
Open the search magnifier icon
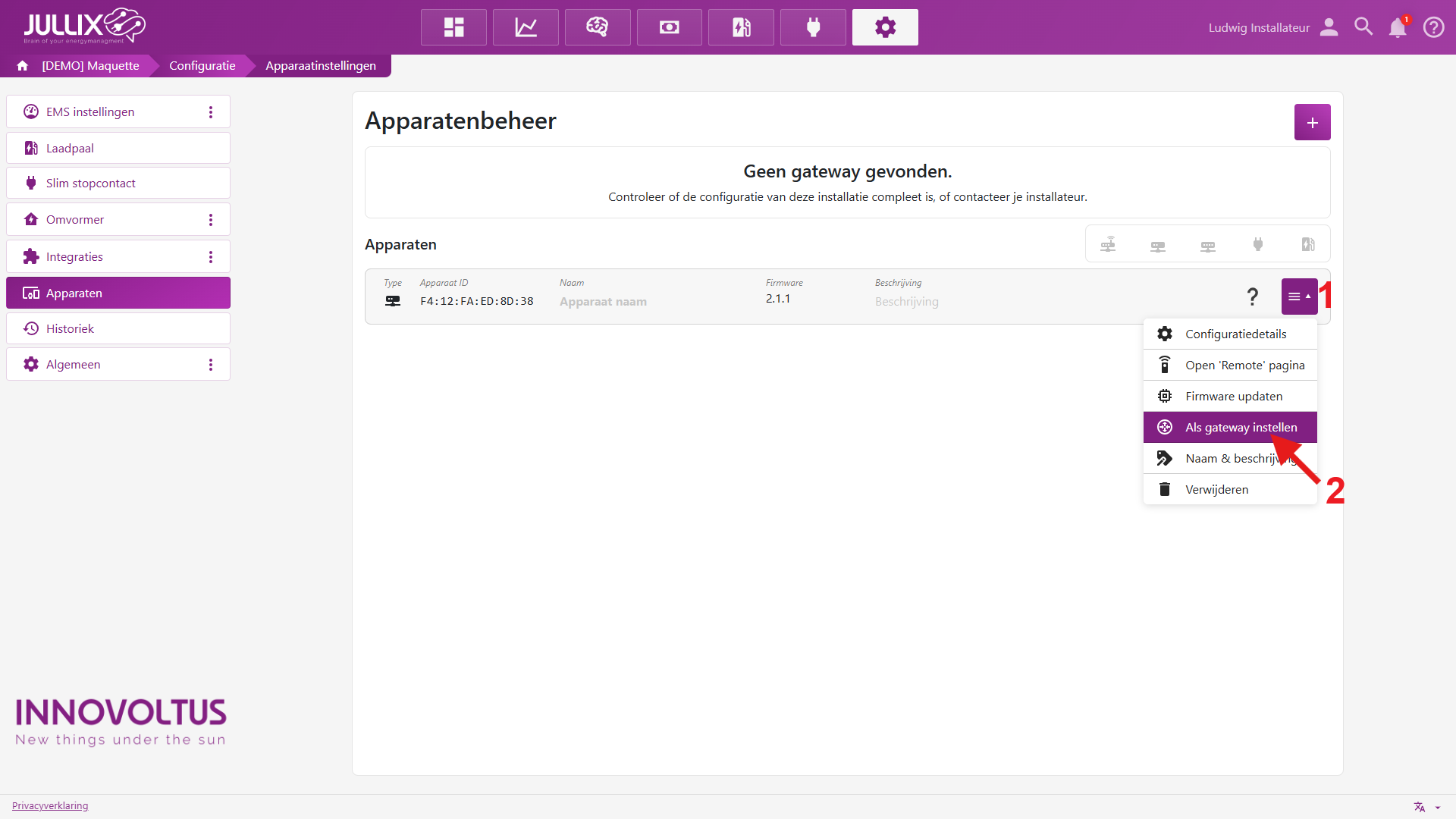(x=1363, y=27)
